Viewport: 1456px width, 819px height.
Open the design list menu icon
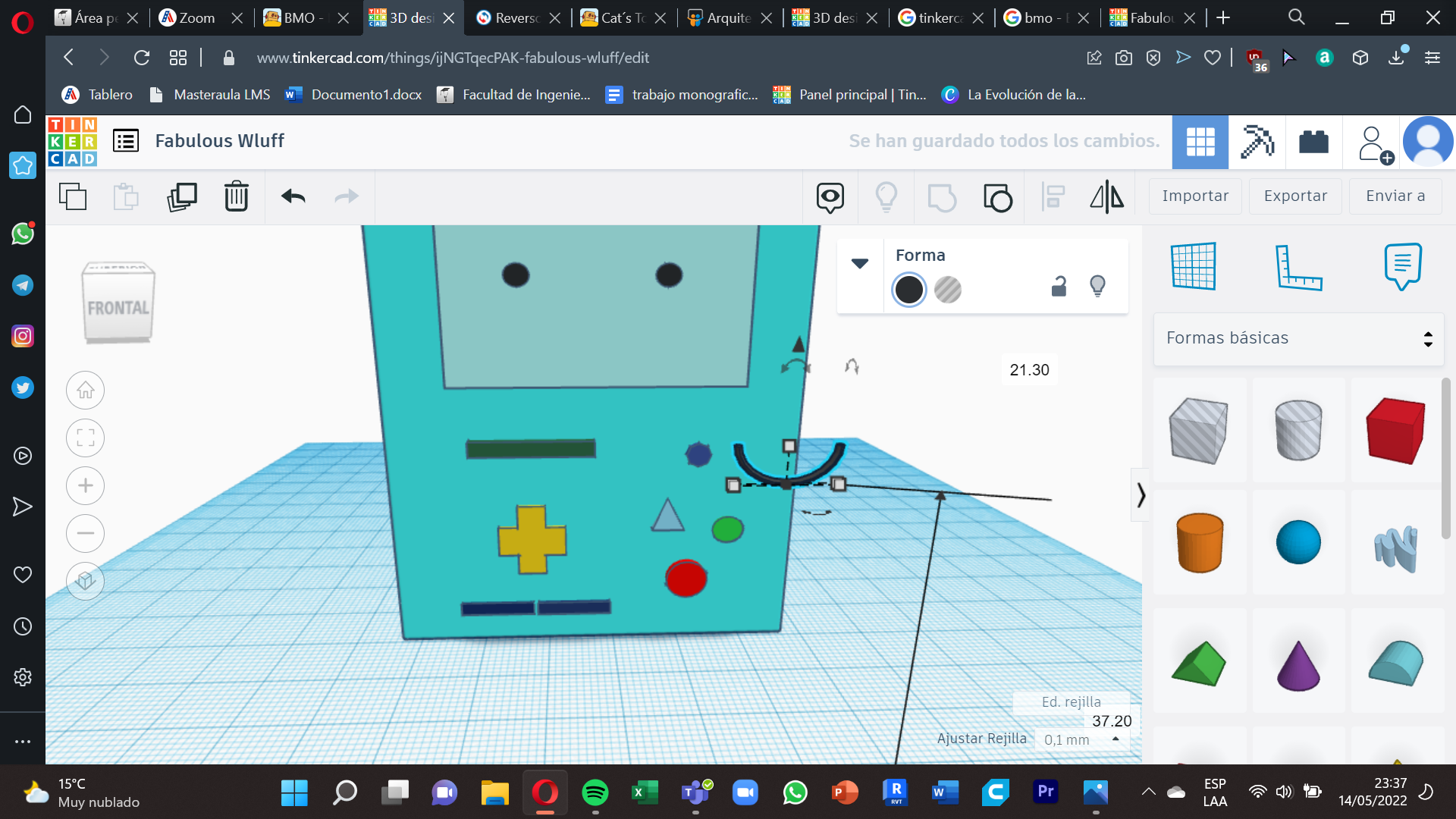(126, 141)
